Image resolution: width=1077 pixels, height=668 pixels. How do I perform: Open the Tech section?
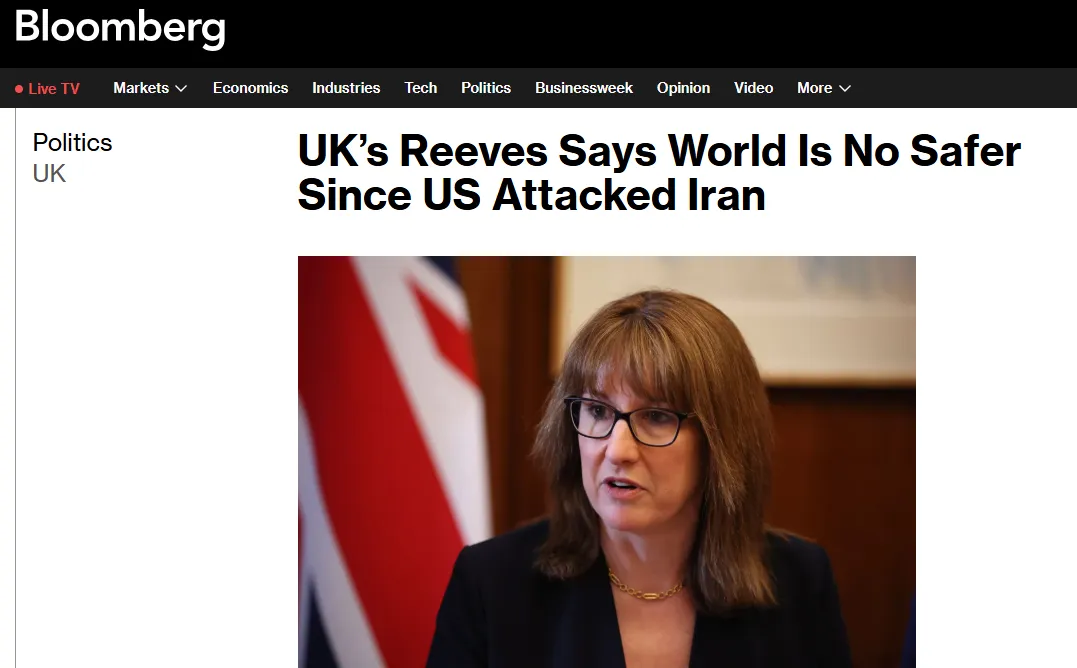click(x=420, y=88)
